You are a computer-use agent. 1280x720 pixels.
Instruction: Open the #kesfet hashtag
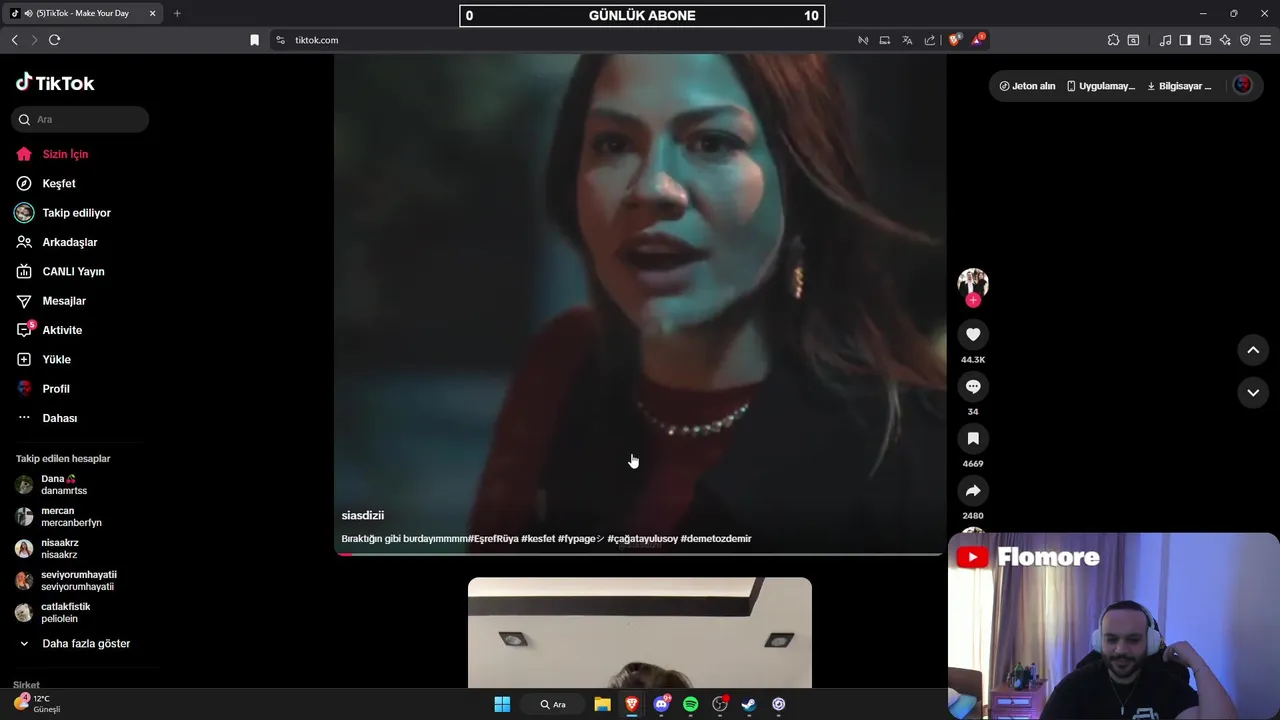538,538
